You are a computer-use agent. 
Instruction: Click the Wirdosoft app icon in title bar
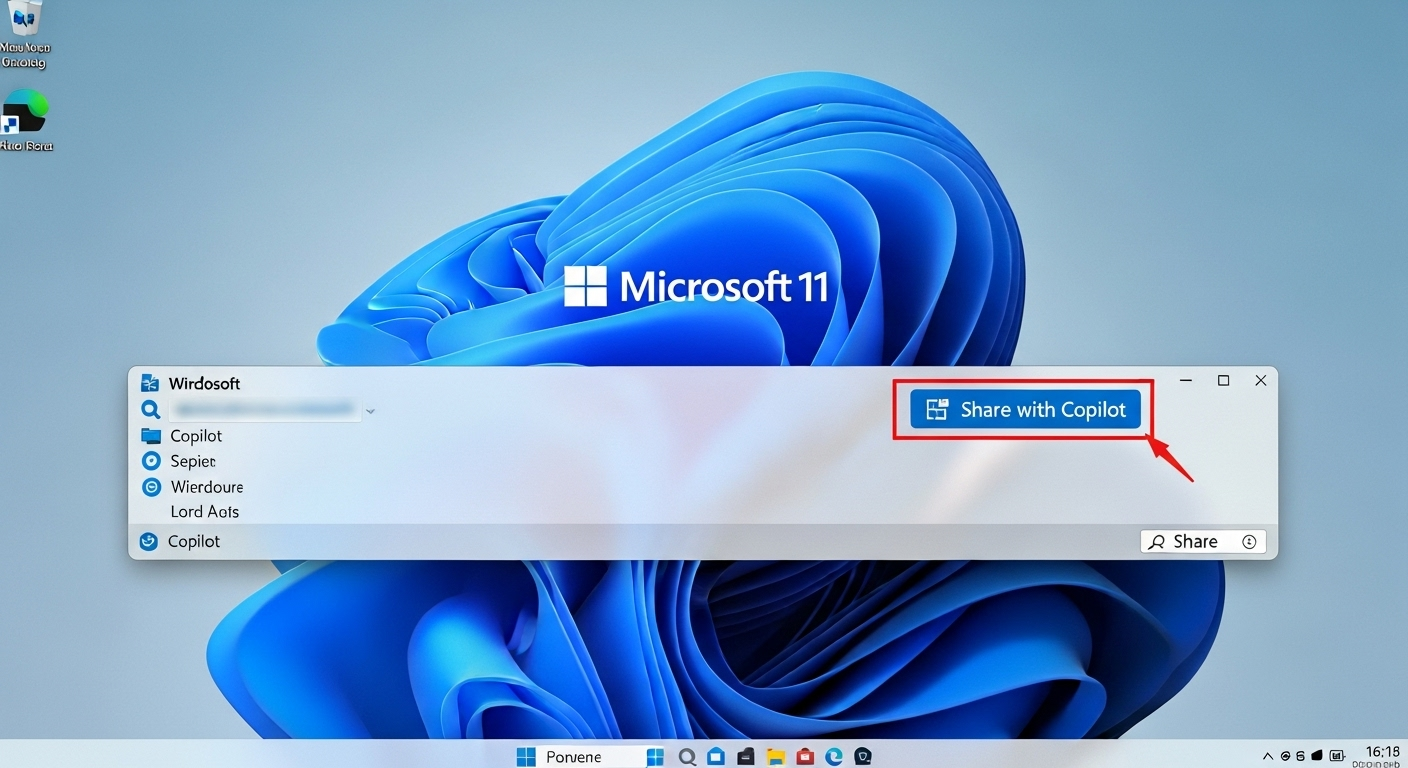coord(150,383)
